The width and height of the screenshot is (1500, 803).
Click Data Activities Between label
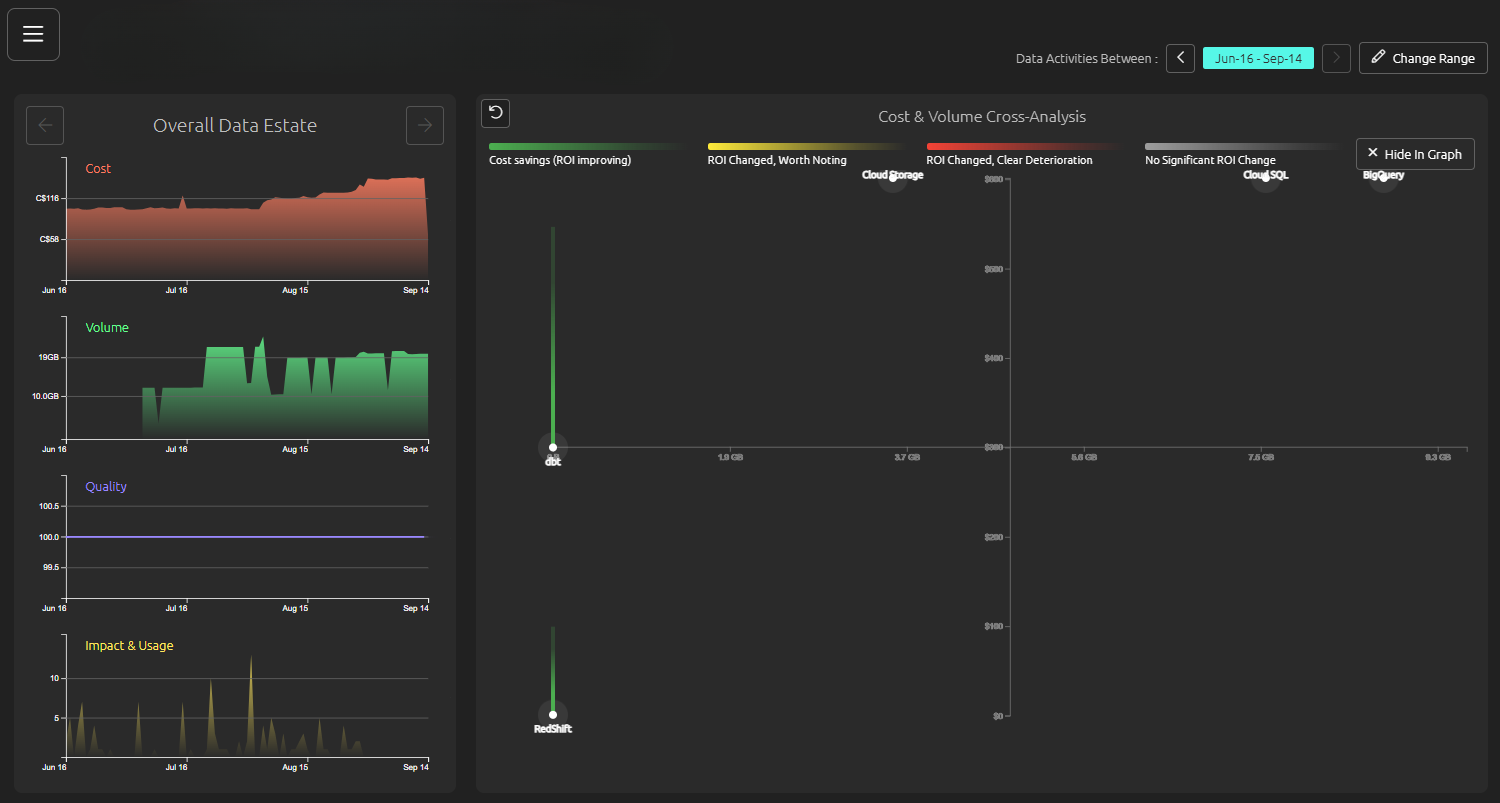pyautogui.click(x=1086, y=58)
